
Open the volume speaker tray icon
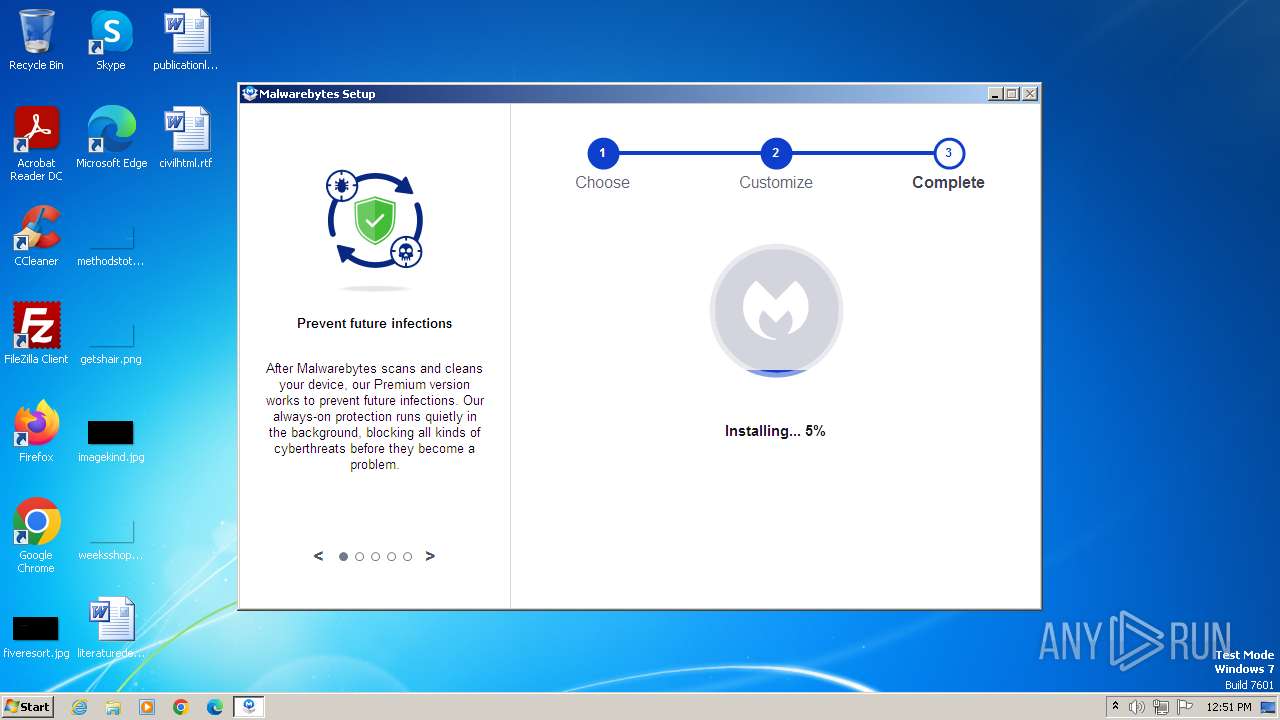(1137, 707)
